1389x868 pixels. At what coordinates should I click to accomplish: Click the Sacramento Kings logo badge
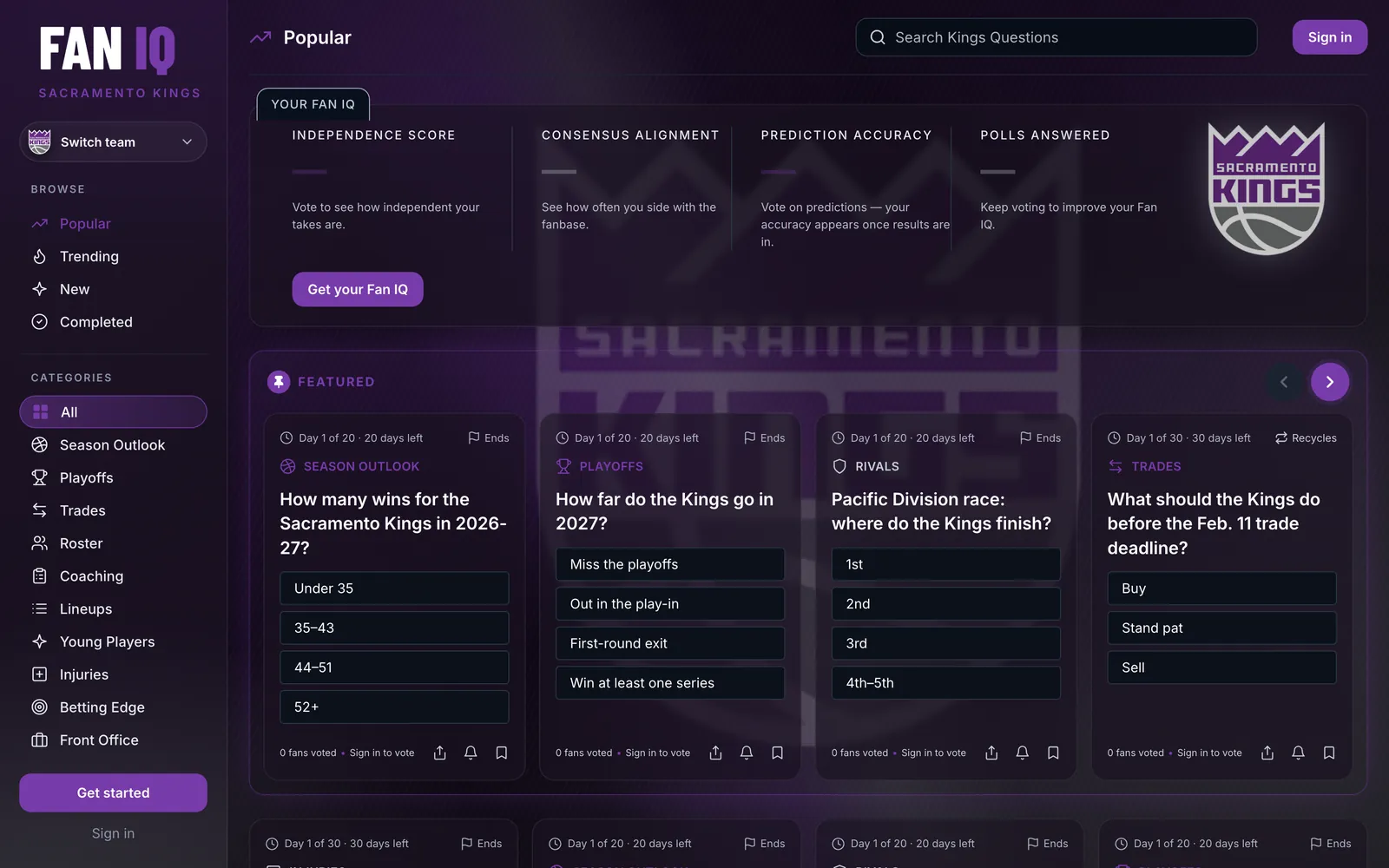1267,188
